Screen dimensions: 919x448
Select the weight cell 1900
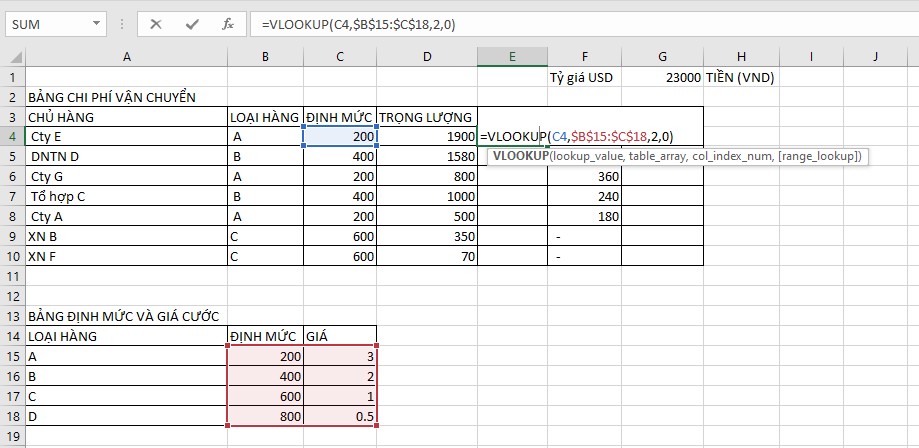(x=427, y=137)
